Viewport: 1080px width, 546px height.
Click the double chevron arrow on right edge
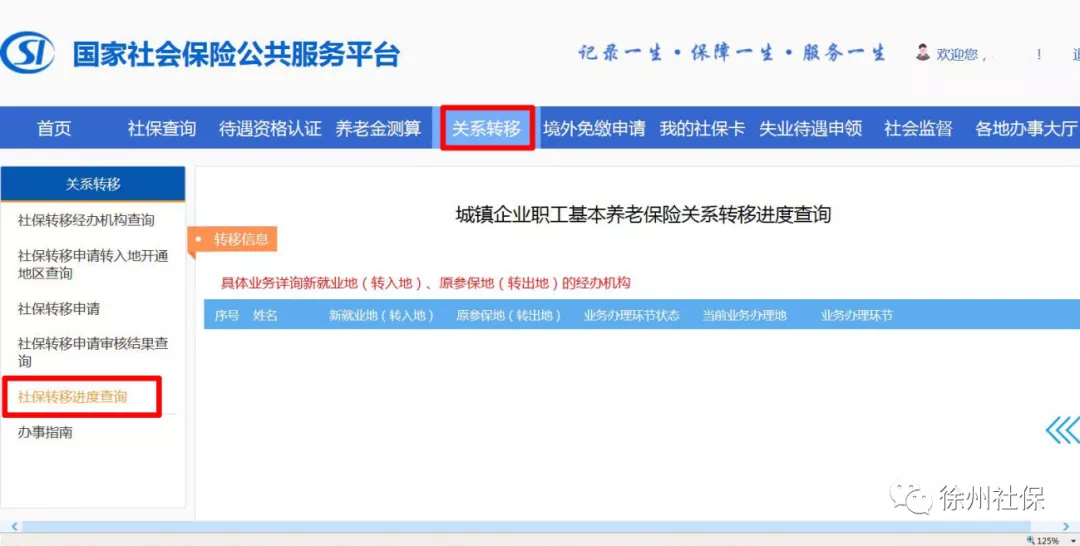pyautogui.click(x=1061, y=430)
